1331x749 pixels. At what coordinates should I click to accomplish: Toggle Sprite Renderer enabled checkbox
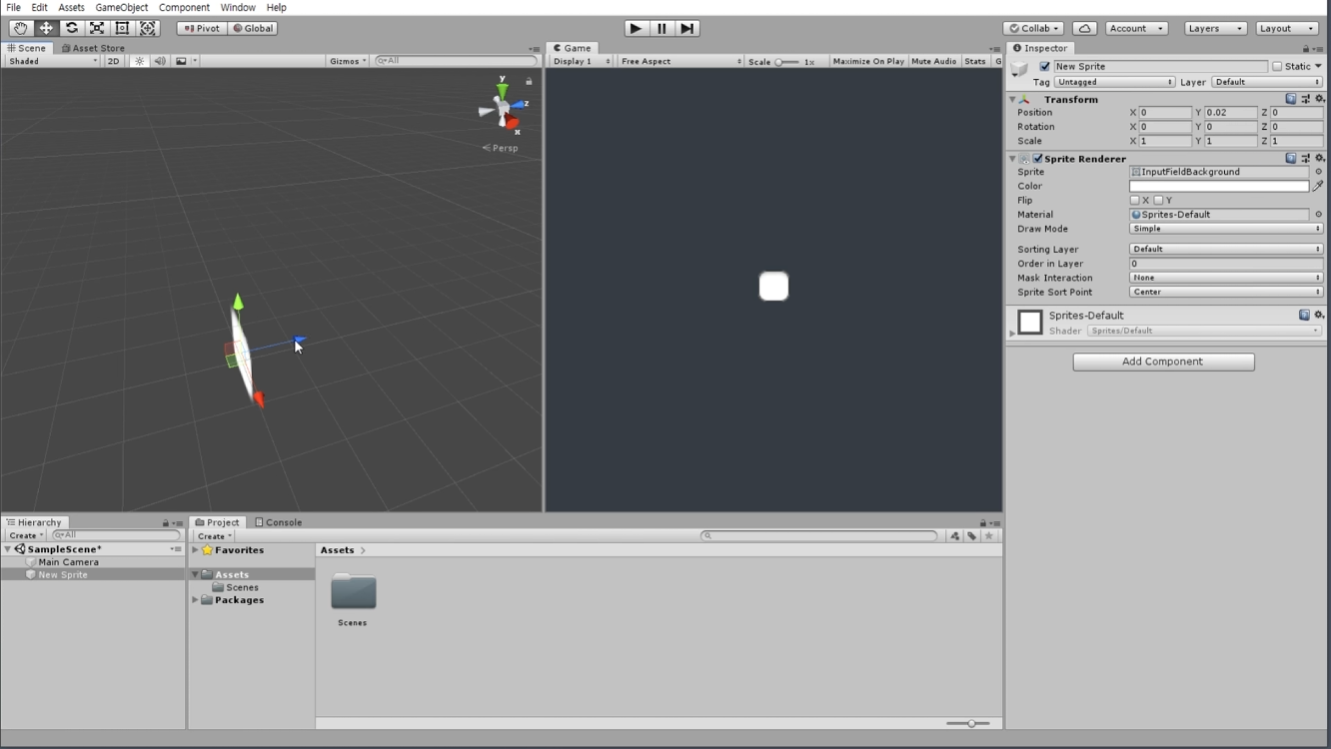point(1038,158)
